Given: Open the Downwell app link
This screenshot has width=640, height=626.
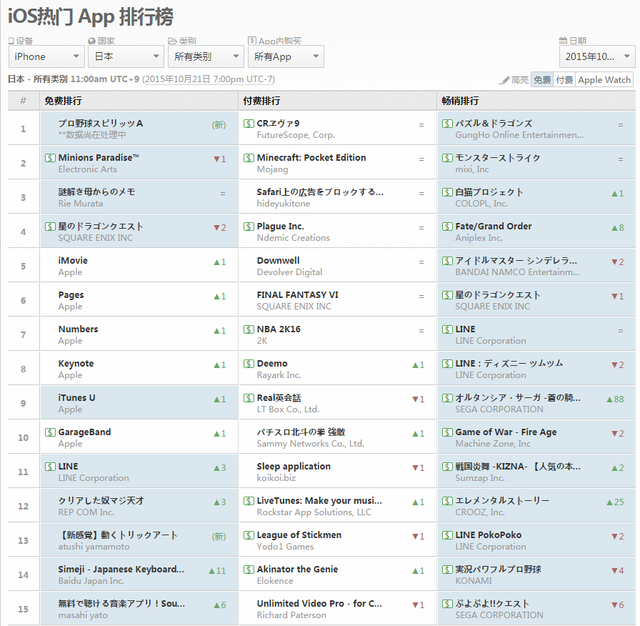Looking at the screenshot, I should [278, 260].
